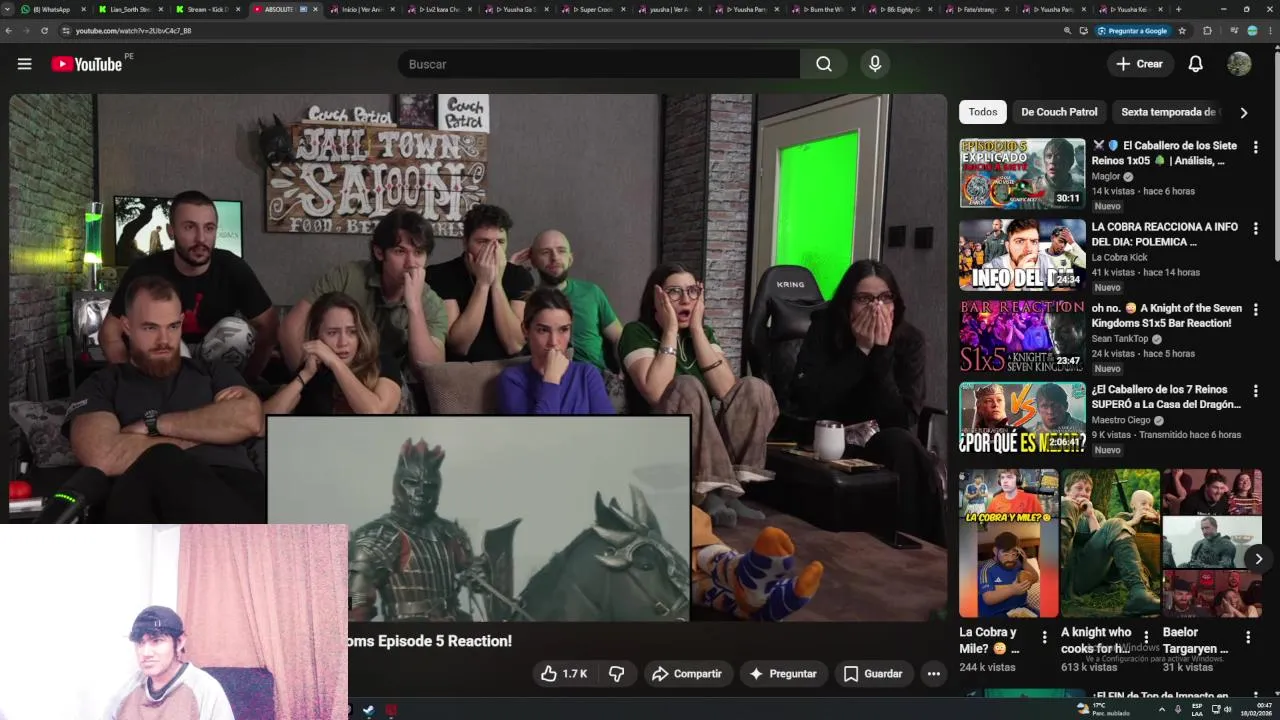Open the INFO DEL DIA thumbnail
The width and height of the screenshot is (1280, 720).
(x=1022, y=254)
